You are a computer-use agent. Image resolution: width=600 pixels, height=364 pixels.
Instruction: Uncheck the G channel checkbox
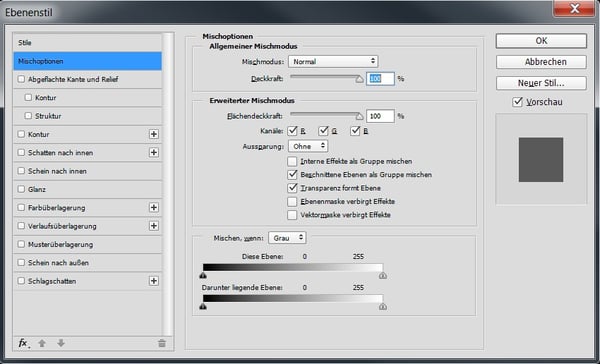(x=323, y=131)
